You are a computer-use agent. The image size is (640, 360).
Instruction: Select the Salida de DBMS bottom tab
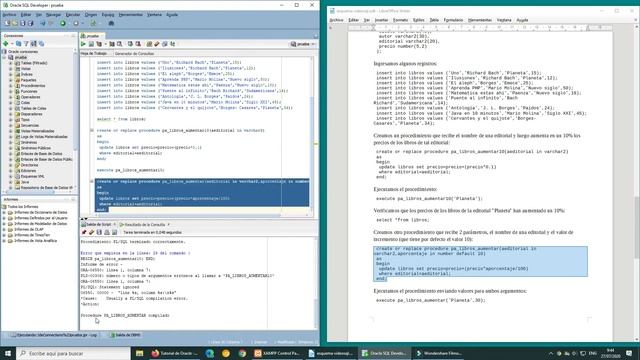click(126, 335)
